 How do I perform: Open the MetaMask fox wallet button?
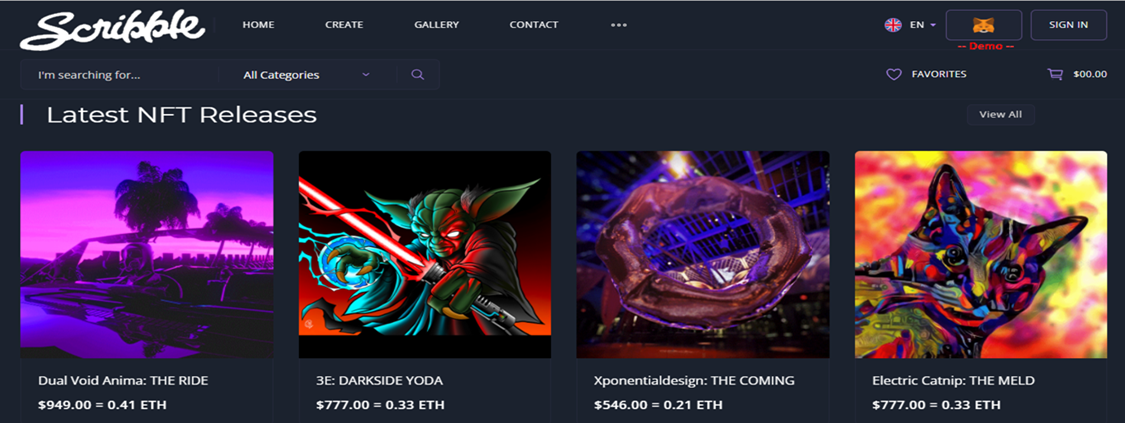[x=984, y=25]
